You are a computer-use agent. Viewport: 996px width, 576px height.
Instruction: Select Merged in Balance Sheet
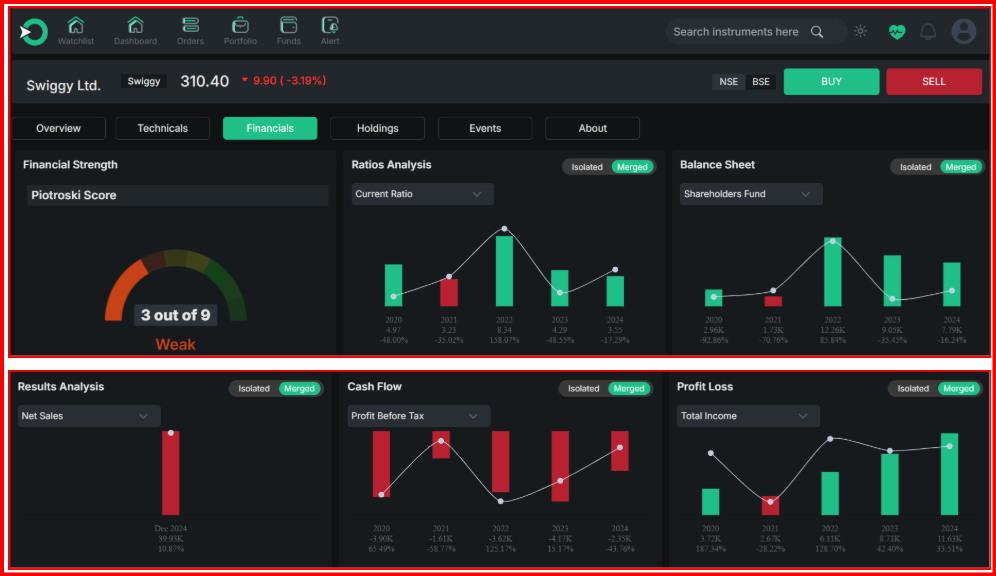pos(960,167)
